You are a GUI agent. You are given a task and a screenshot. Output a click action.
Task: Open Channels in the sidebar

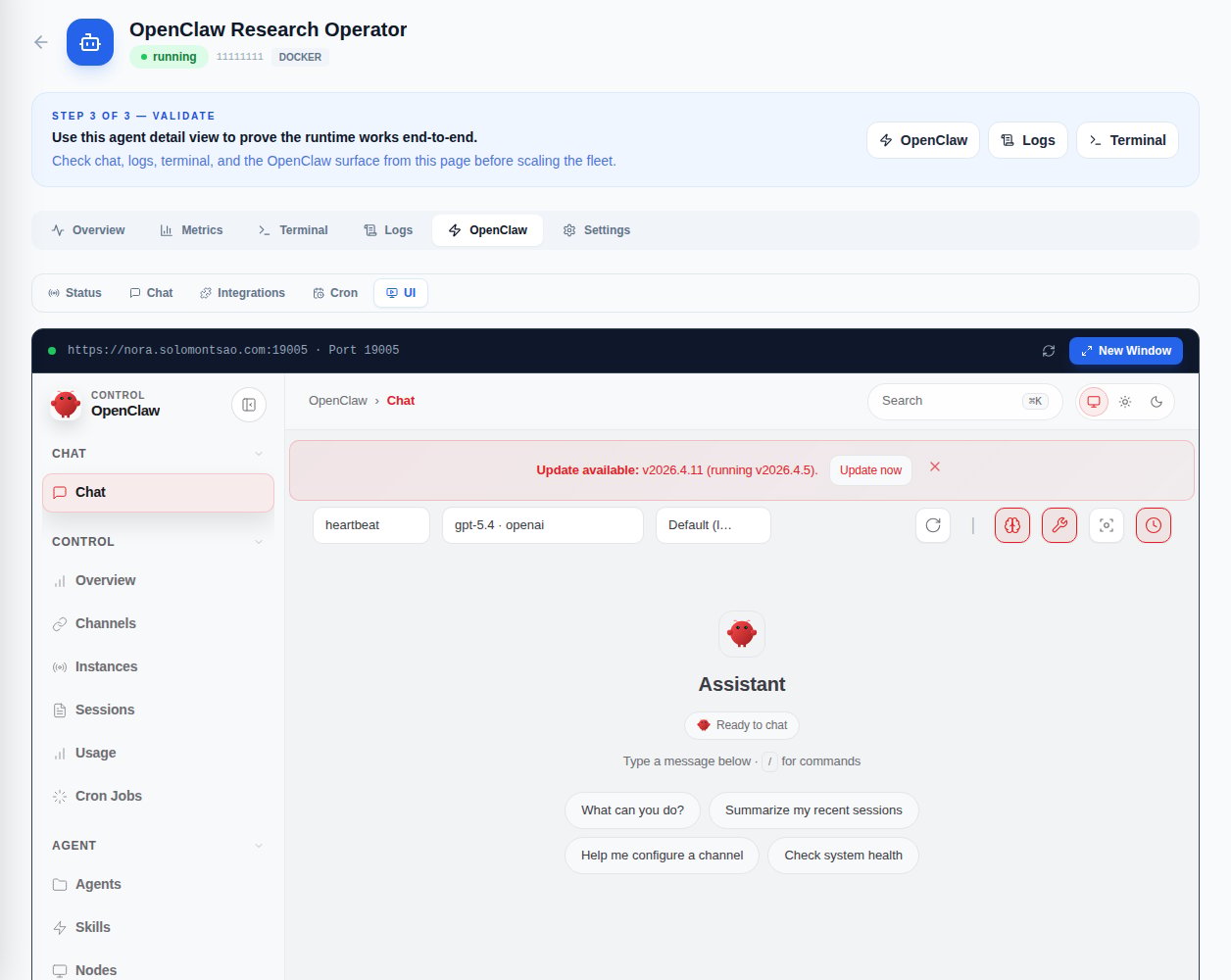[x=158, y=624]
